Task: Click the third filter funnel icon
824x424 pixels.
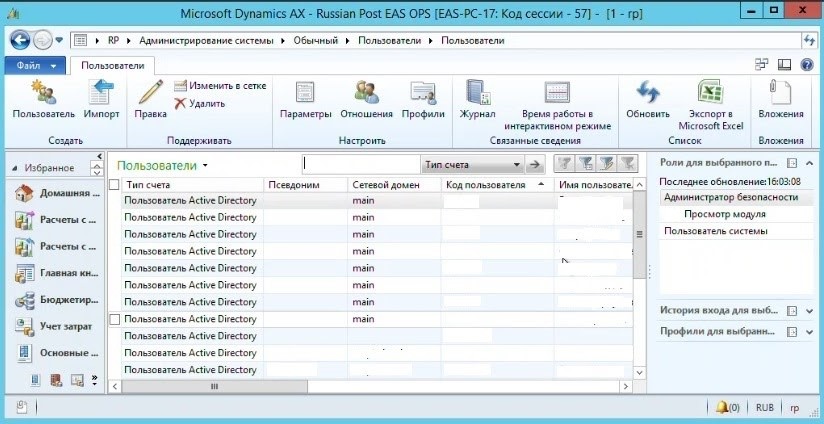Action: (x=606, y=164)
